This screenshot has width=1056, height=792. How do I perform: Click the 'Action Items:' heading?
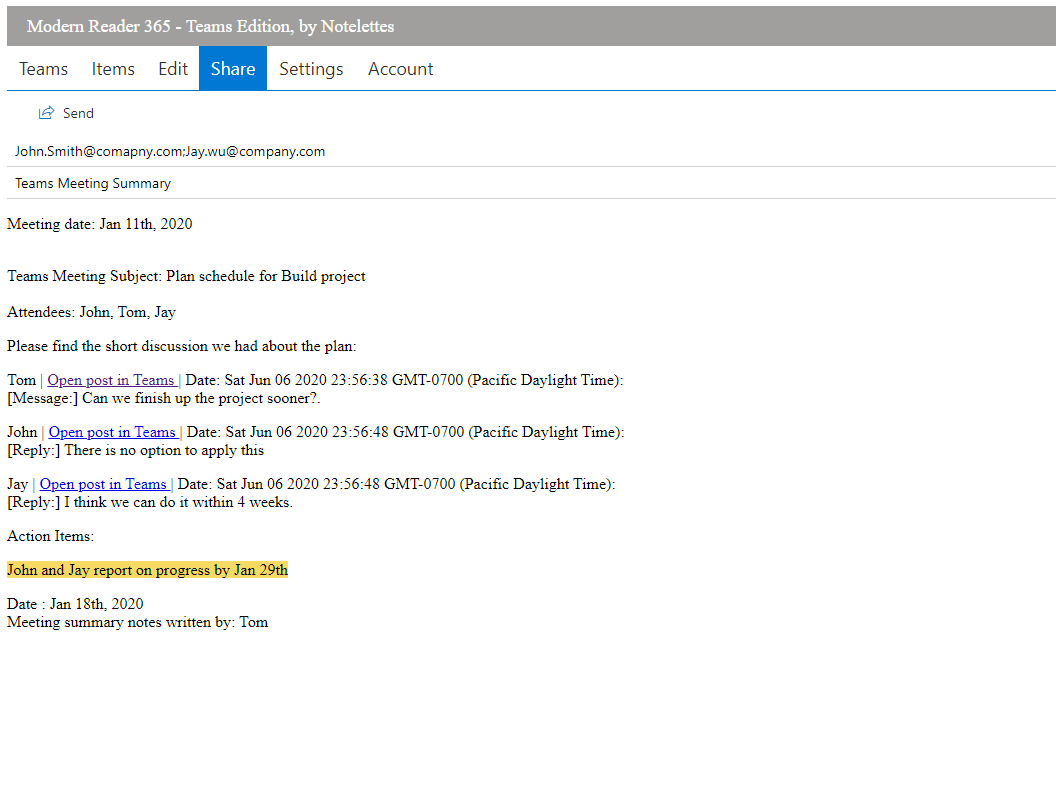[51, 536]
